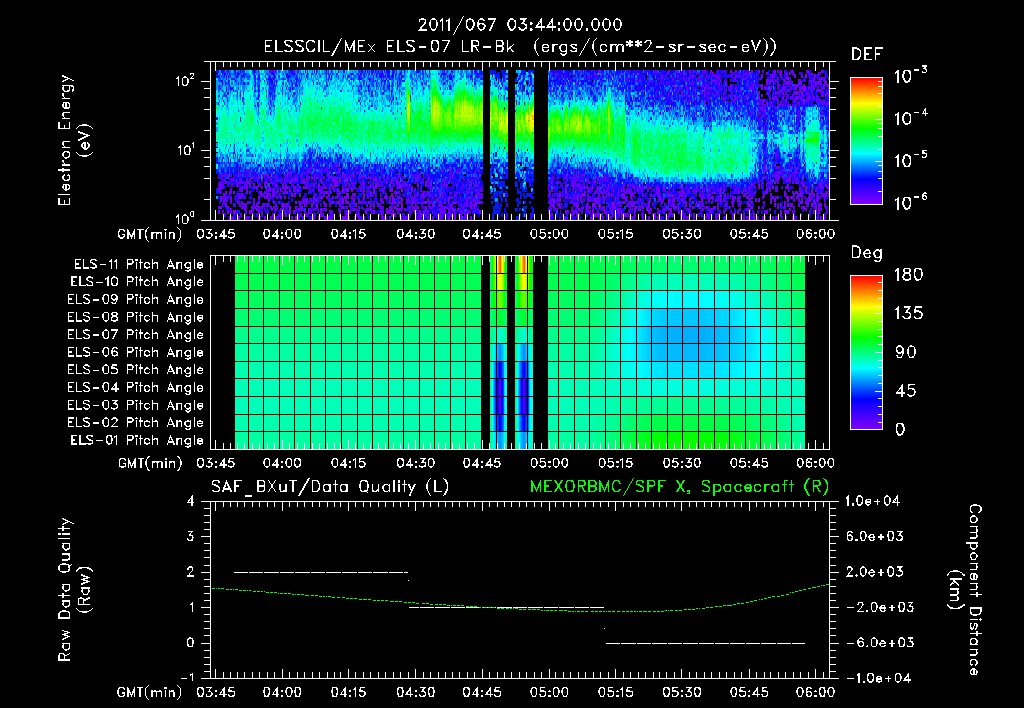Image resolution: width=1024 pixels, height=708 pixels.
Task: Select the ELS-05 Pitch Angle row label
Action: [136, 370]
